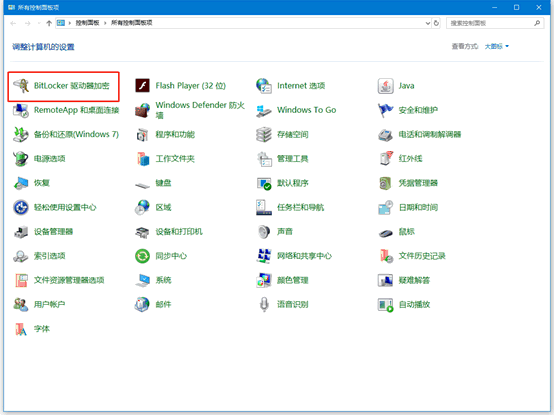Open Windows Defender 防火墙 icon

tap(142, 110)
